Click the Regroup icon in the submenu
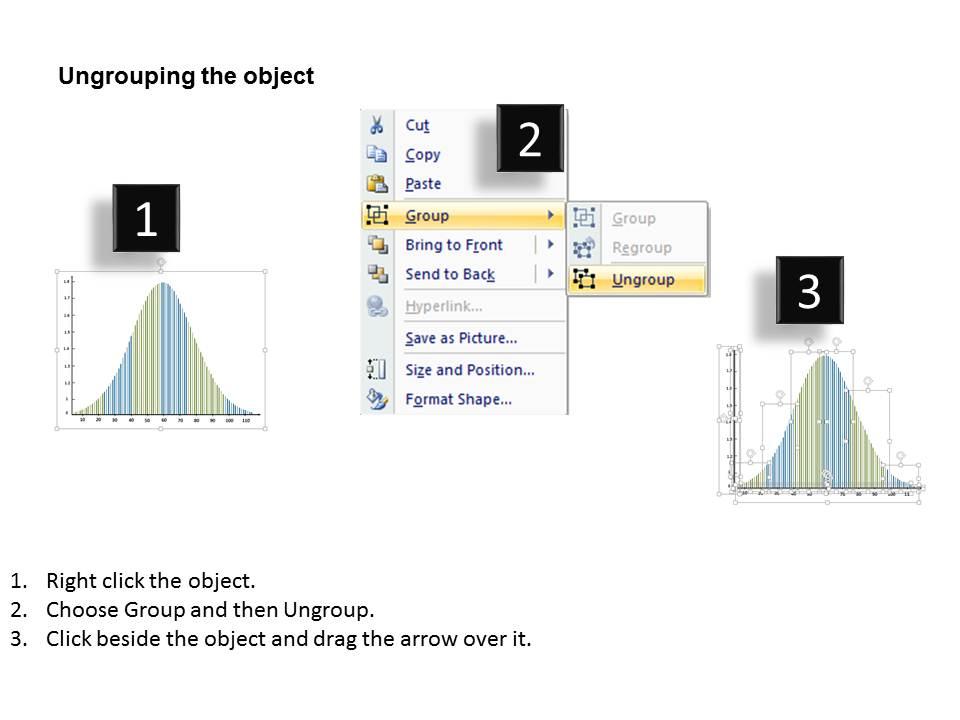This screenshot has width=960, height=720. tap(585, 248)
